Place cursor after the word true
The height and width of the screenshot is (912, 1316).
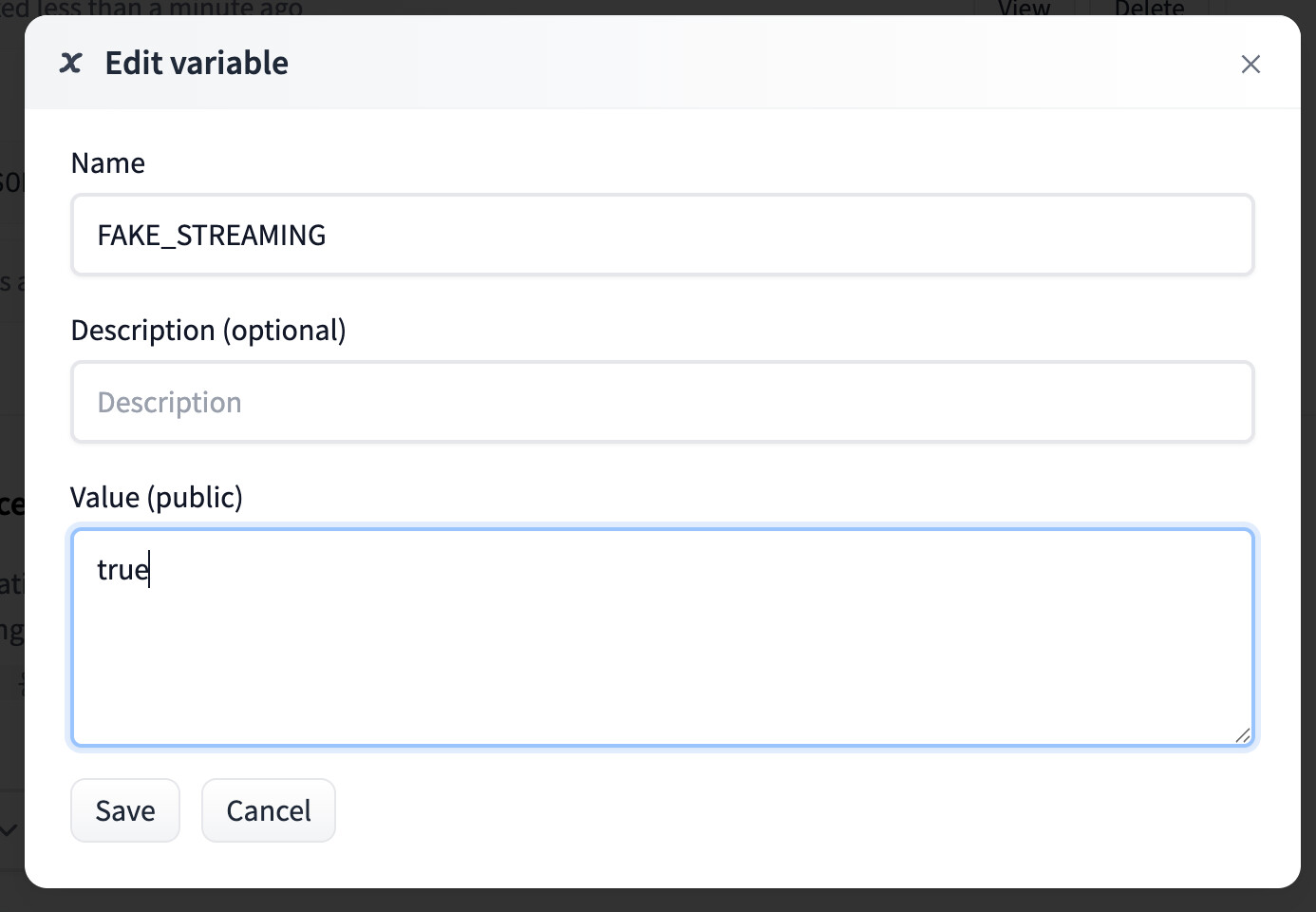pyautogui.click(x=150, y=570)
